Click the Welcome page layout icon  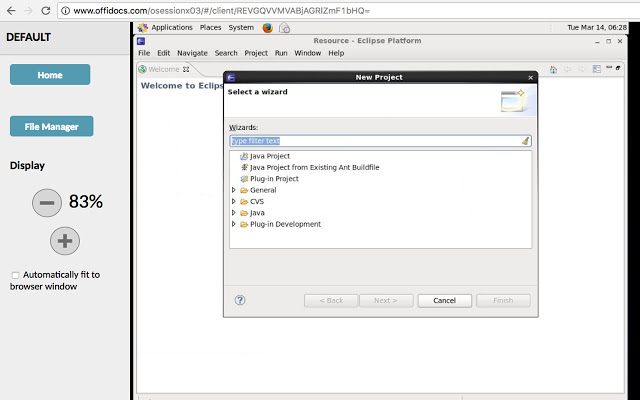597,69
